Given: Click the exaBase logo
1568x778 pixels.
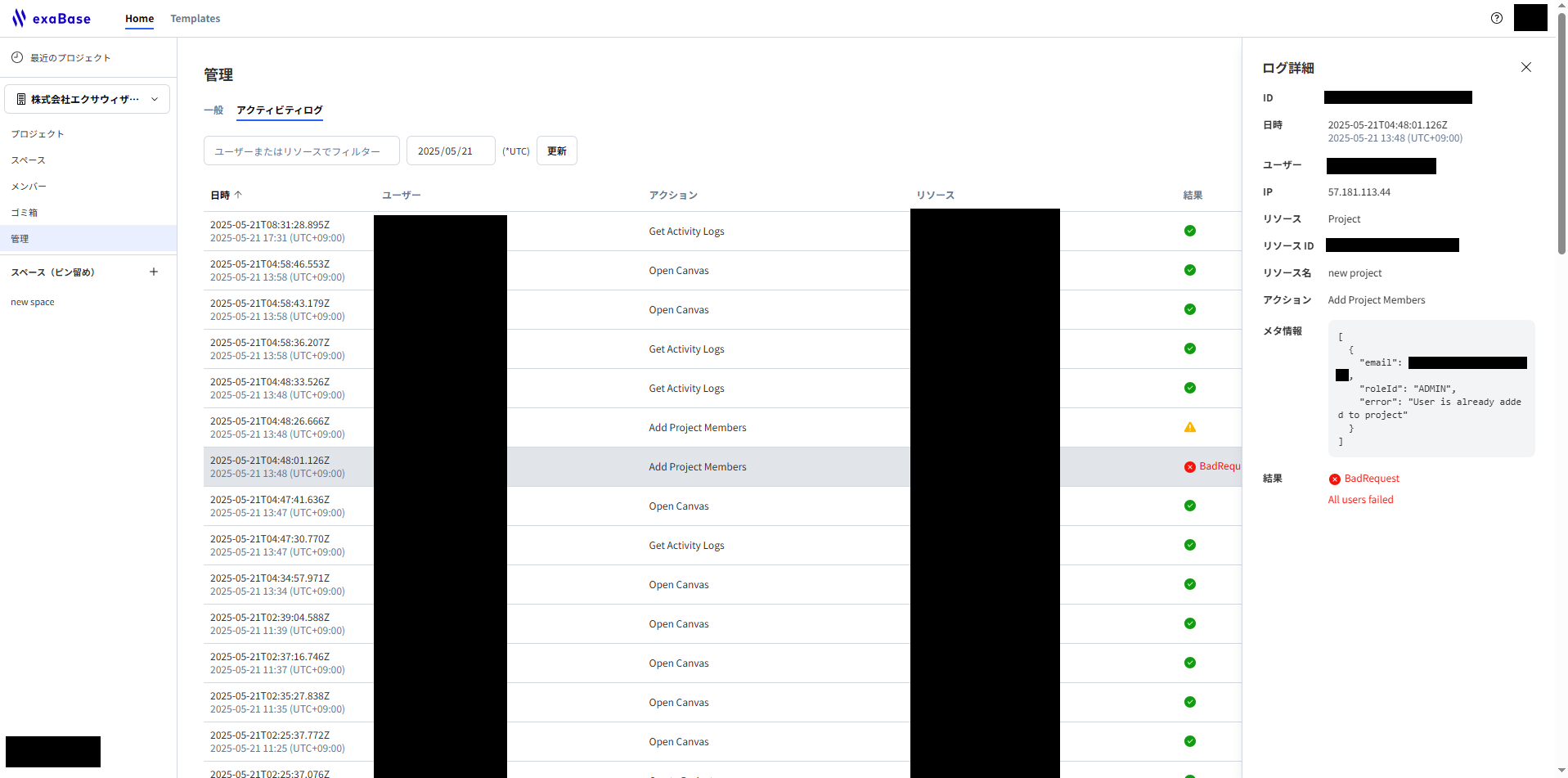Looking at the screenshot, I should tap(51, 18).
